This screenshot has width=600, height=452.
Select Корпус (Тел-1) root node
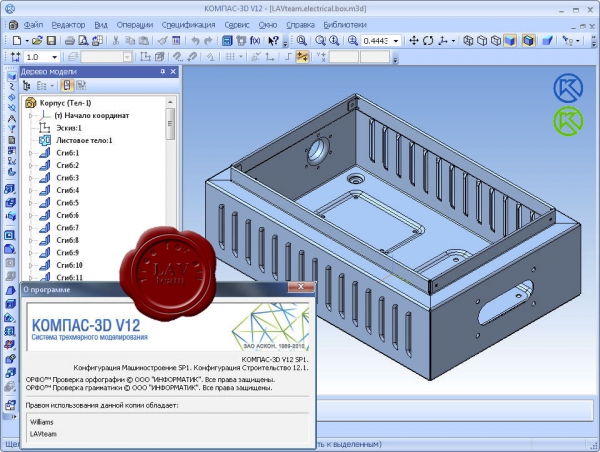65,103
